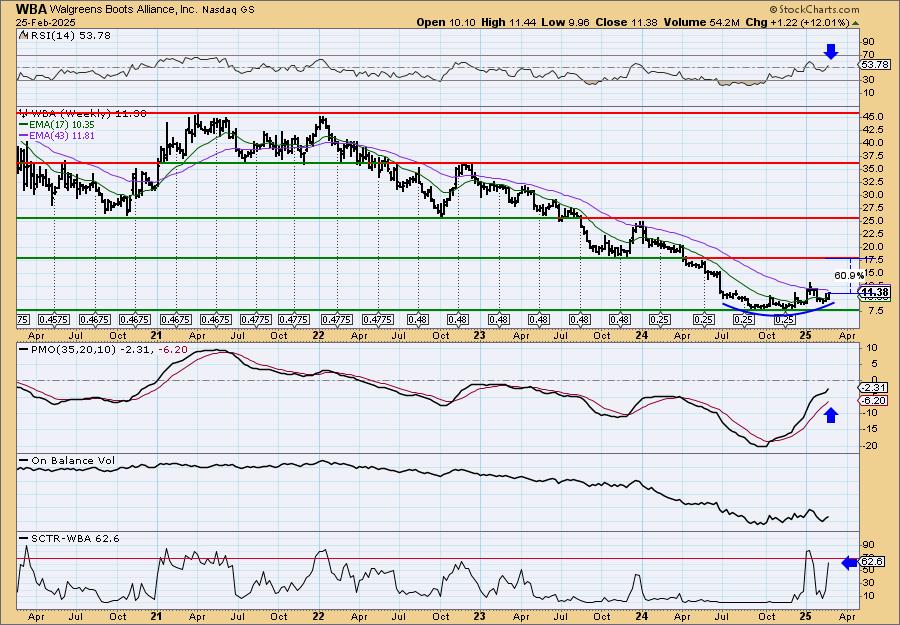Select the Close 11.38 header value

(627, 22)
